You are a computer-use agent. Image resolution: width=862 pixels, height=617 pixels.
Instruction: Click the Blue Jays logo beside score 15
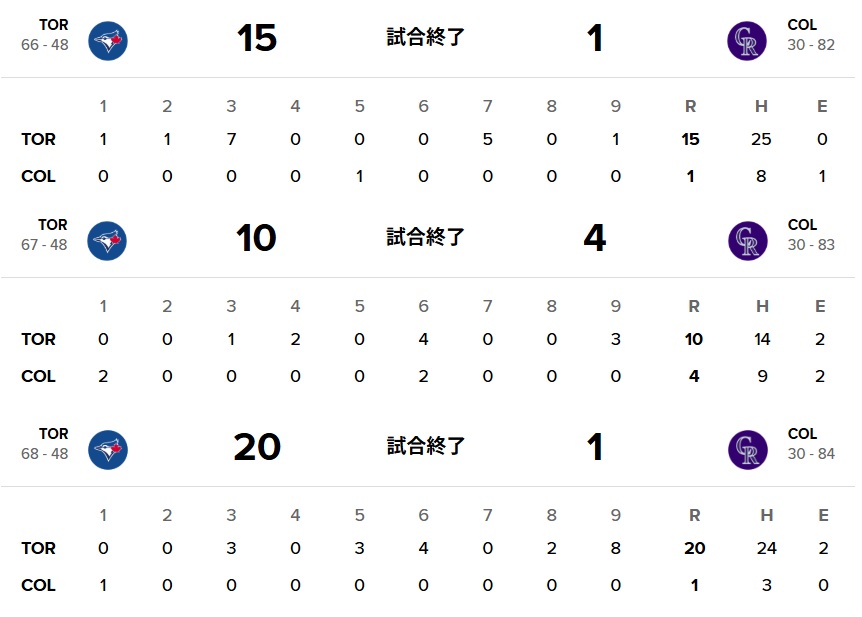click(x=108, y=40)
